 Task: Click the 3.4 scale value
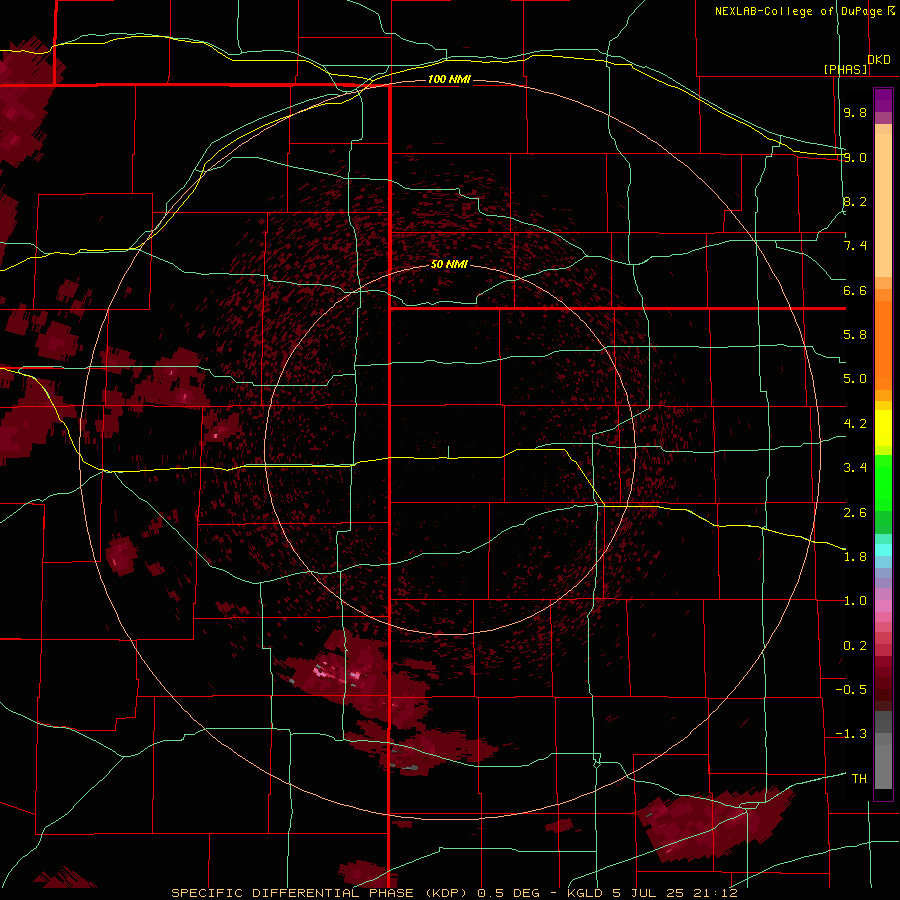(855, 468)
